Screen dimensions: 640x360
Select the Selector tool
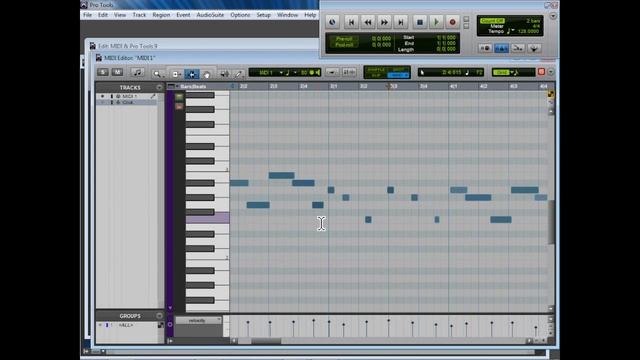191,74
